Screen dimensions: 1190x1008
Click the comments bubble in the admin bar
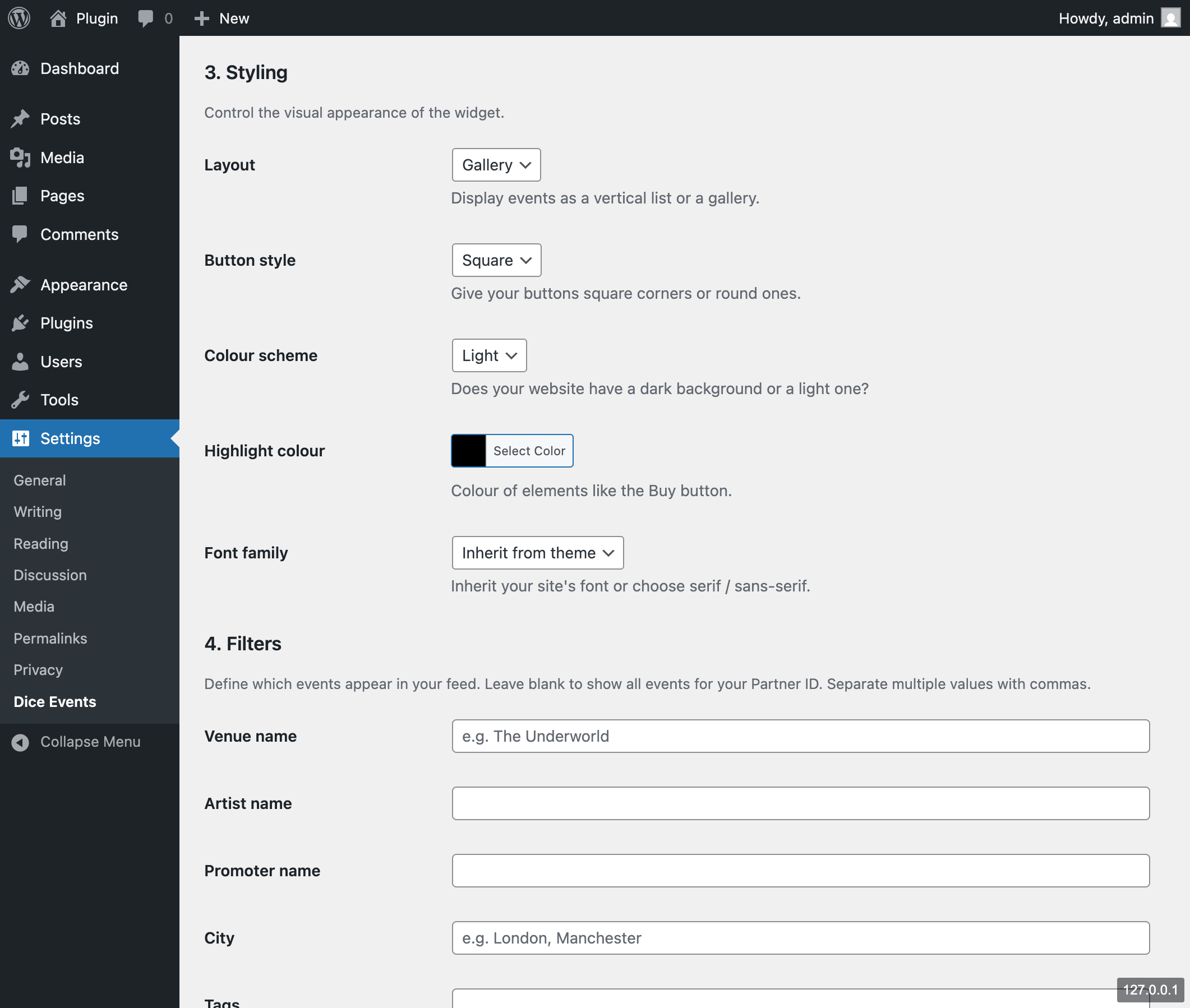click(146, 18)
